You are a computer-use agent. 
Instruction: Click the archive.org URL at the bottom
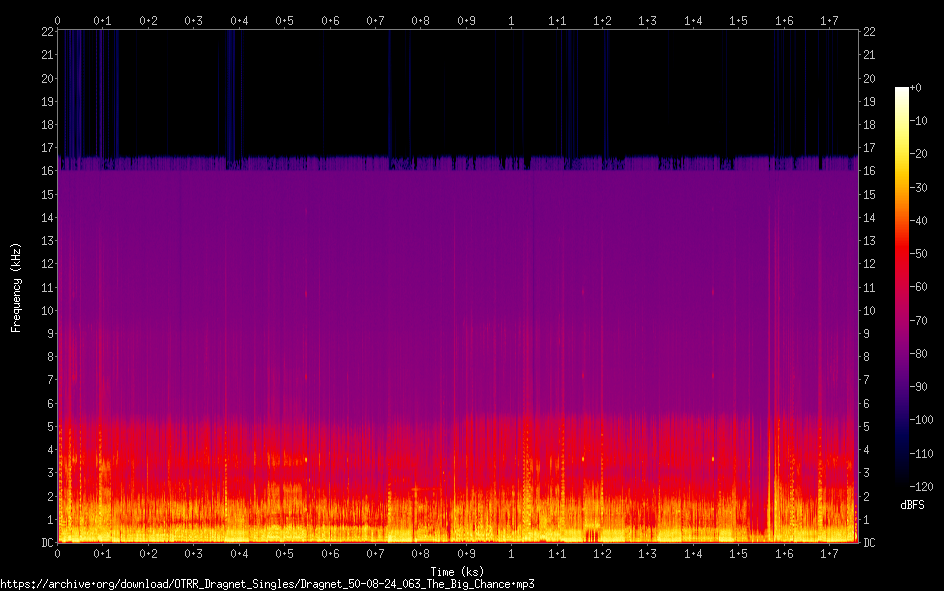[267, 583]
